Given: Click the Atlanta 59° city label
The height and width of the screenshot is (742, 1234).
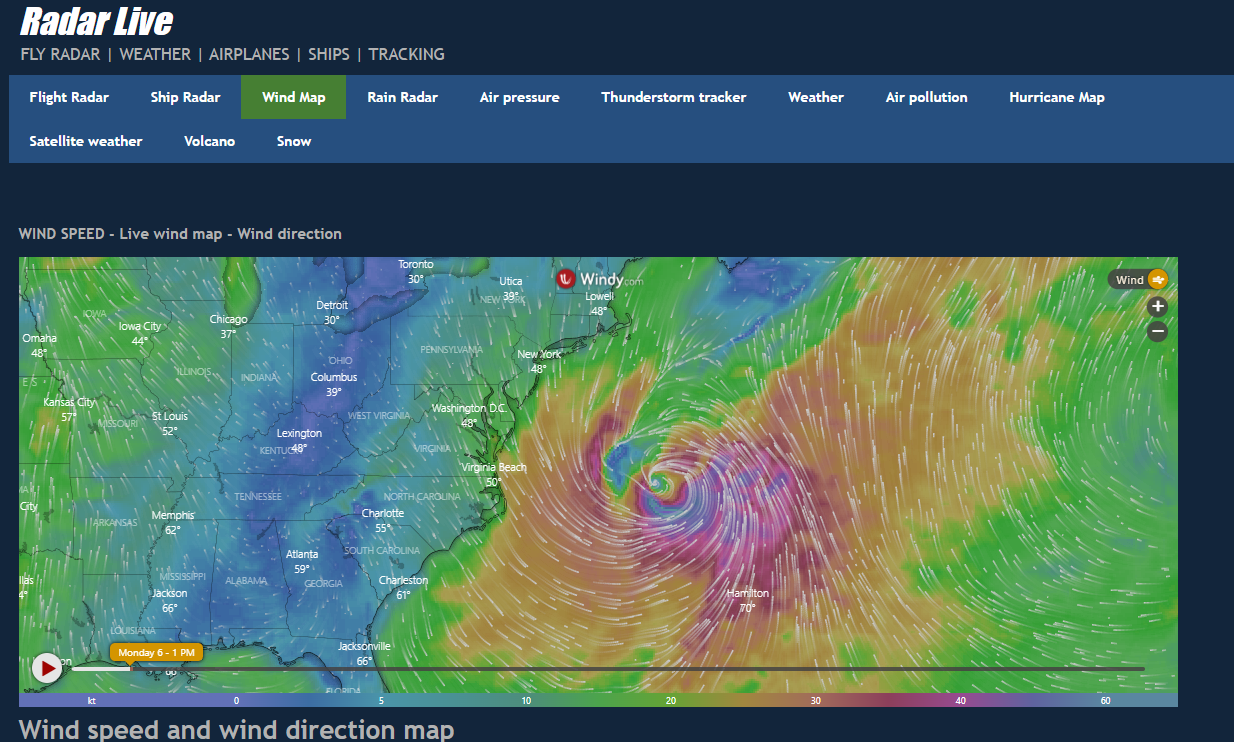Looking at the screenshot, I should pyautogui.click(x=302, y=561).
